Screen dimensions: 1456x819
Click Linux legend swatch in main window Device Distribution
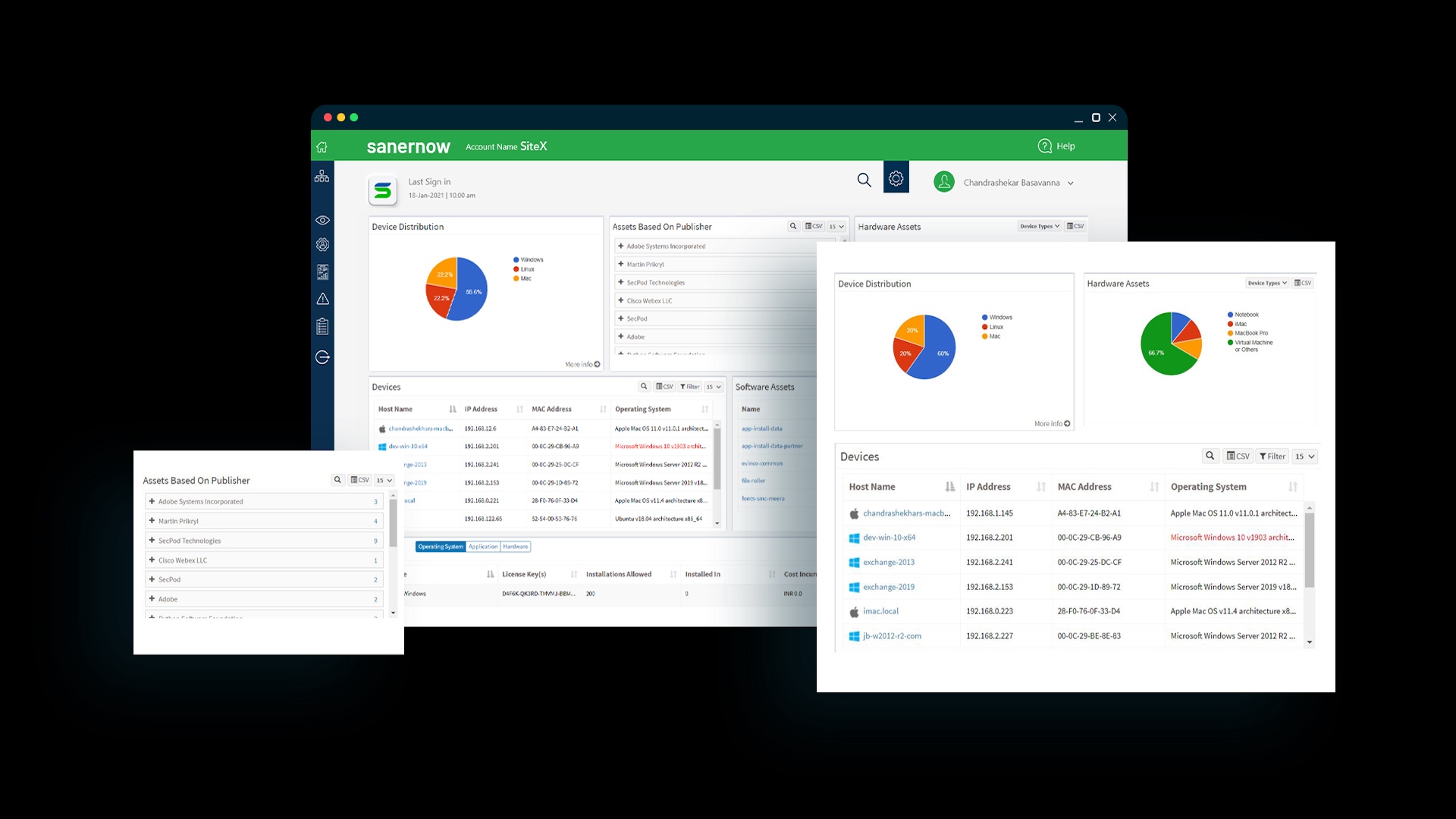(x=516, y=269)
